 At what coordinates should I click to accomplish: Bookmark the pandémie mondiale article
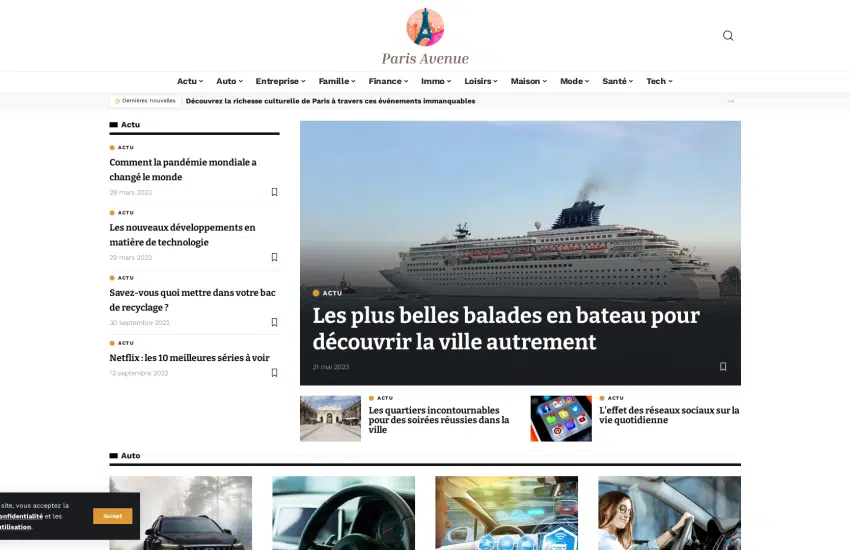click(274, 192)
